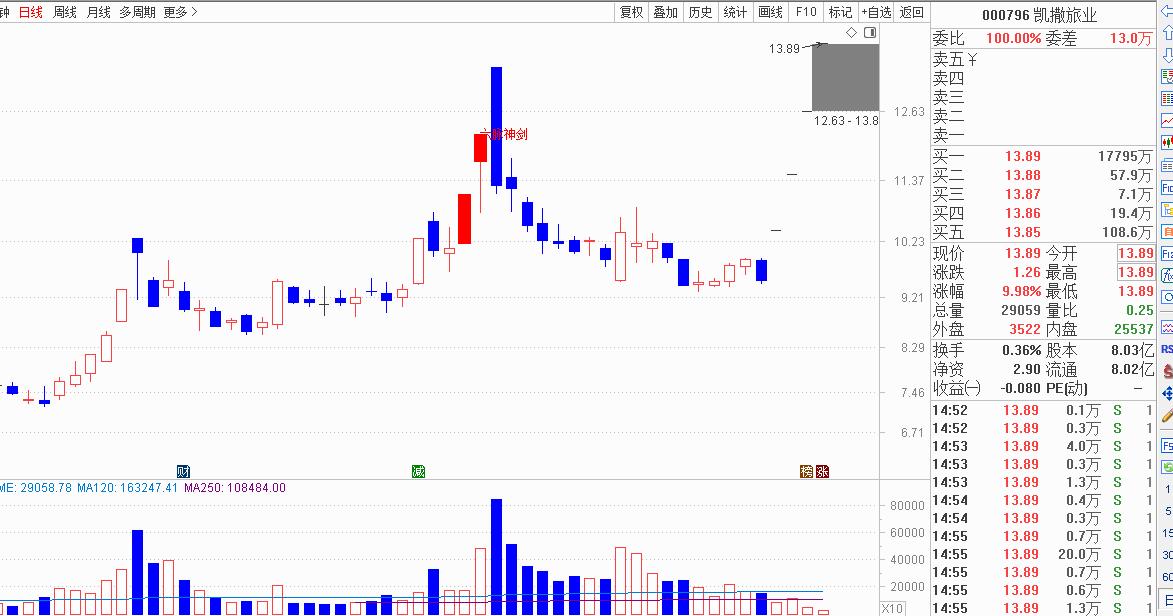Click the wave indicator icon in sidebar
Viewport: 1173px width, 616px height.
1166,327
